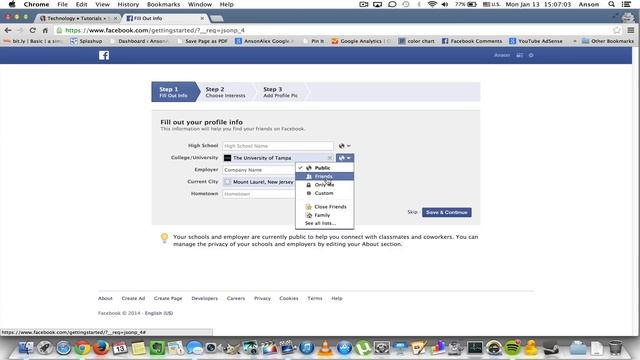Switch to Technology Tutorials browser tab
This screenshot has height=360, width=640.
(78, 18)
